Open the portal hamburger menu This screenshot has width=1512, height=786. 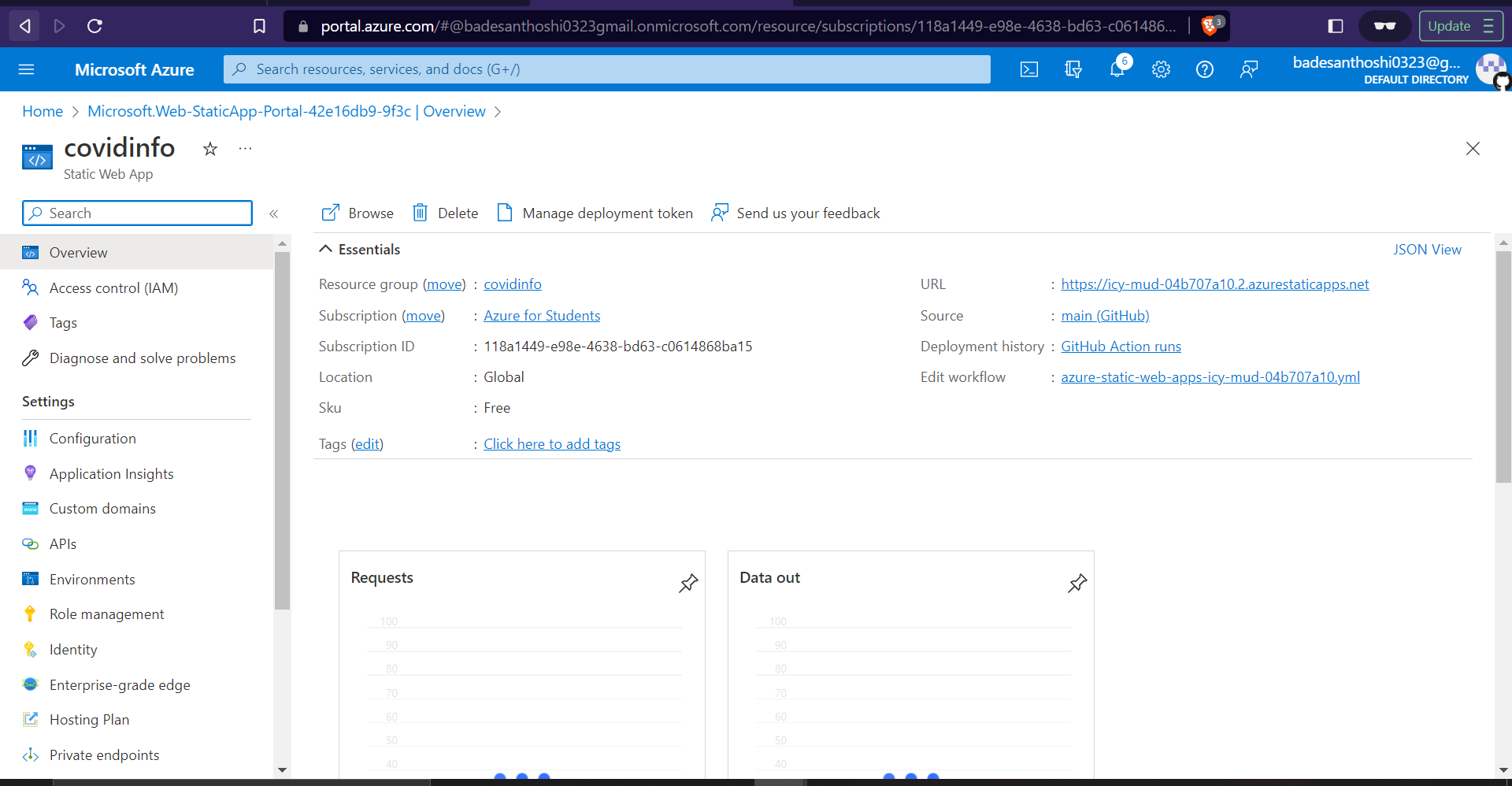27,69
